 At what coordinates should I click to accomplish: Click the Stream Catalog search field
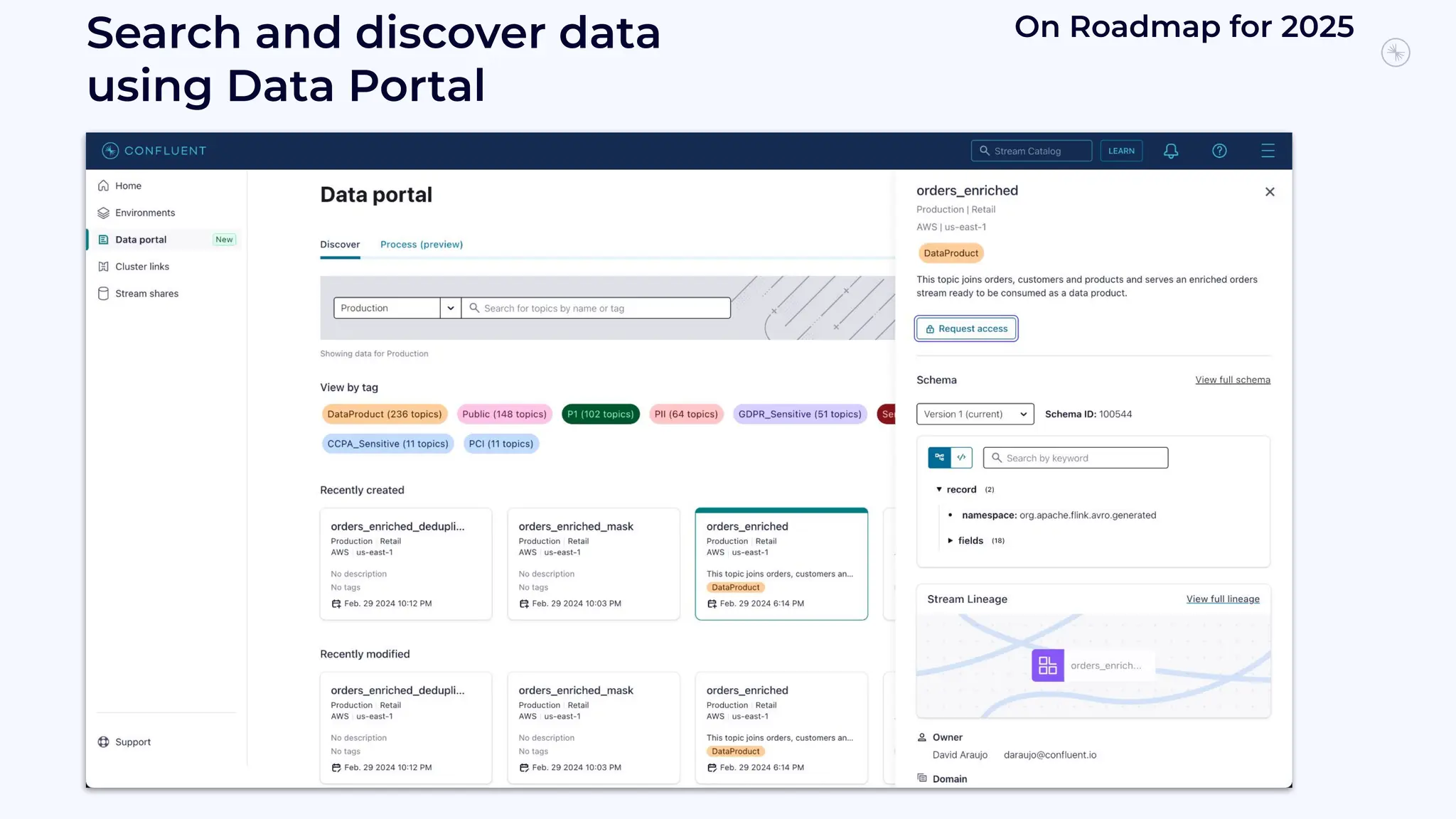pos(1031,151)
